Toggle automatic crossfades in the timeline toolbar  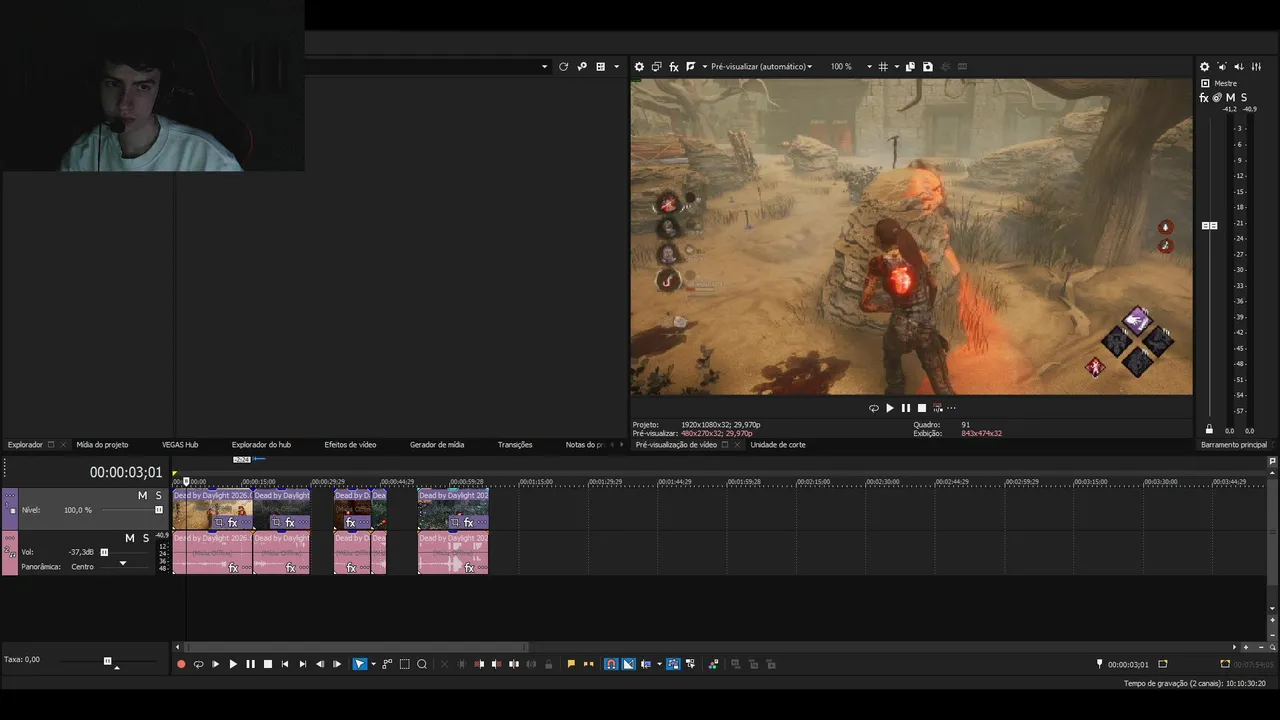[x=628, y=664]
